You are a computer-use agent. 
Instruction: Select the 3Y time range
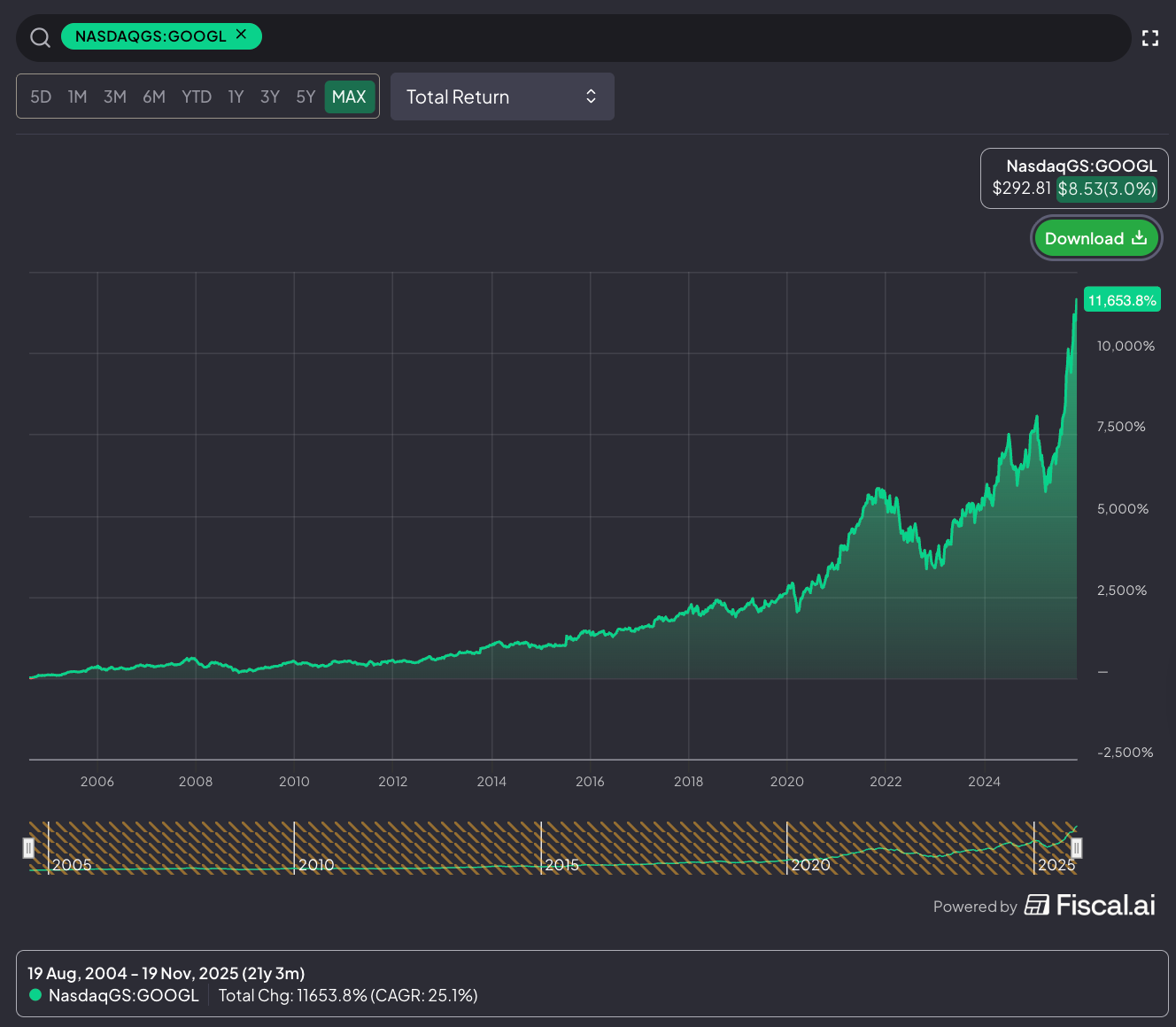(x=270, y=97)
